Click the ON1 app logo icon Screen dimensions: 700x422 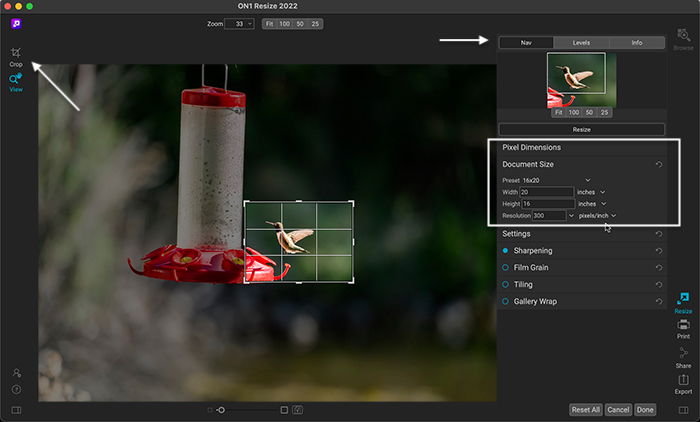(17, 24)
